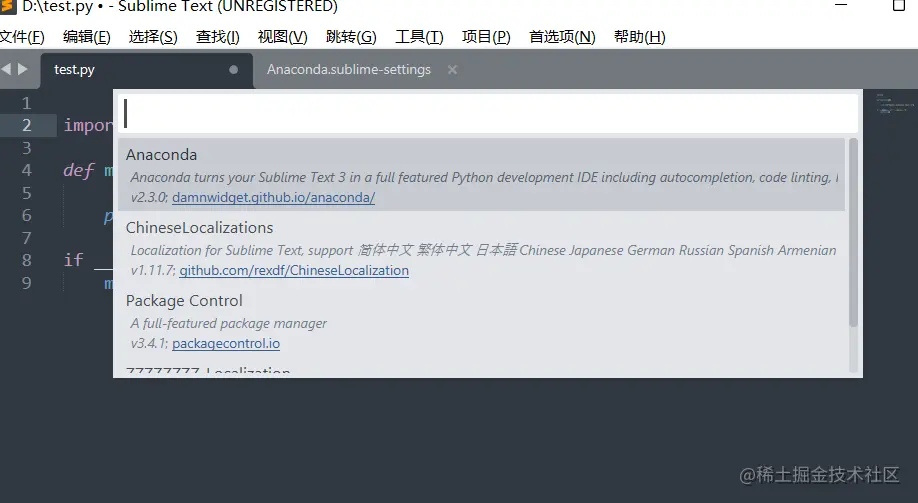The image size is (918, 503).
Task: Open the 项目(P) menu
Action: pos(486,37)
